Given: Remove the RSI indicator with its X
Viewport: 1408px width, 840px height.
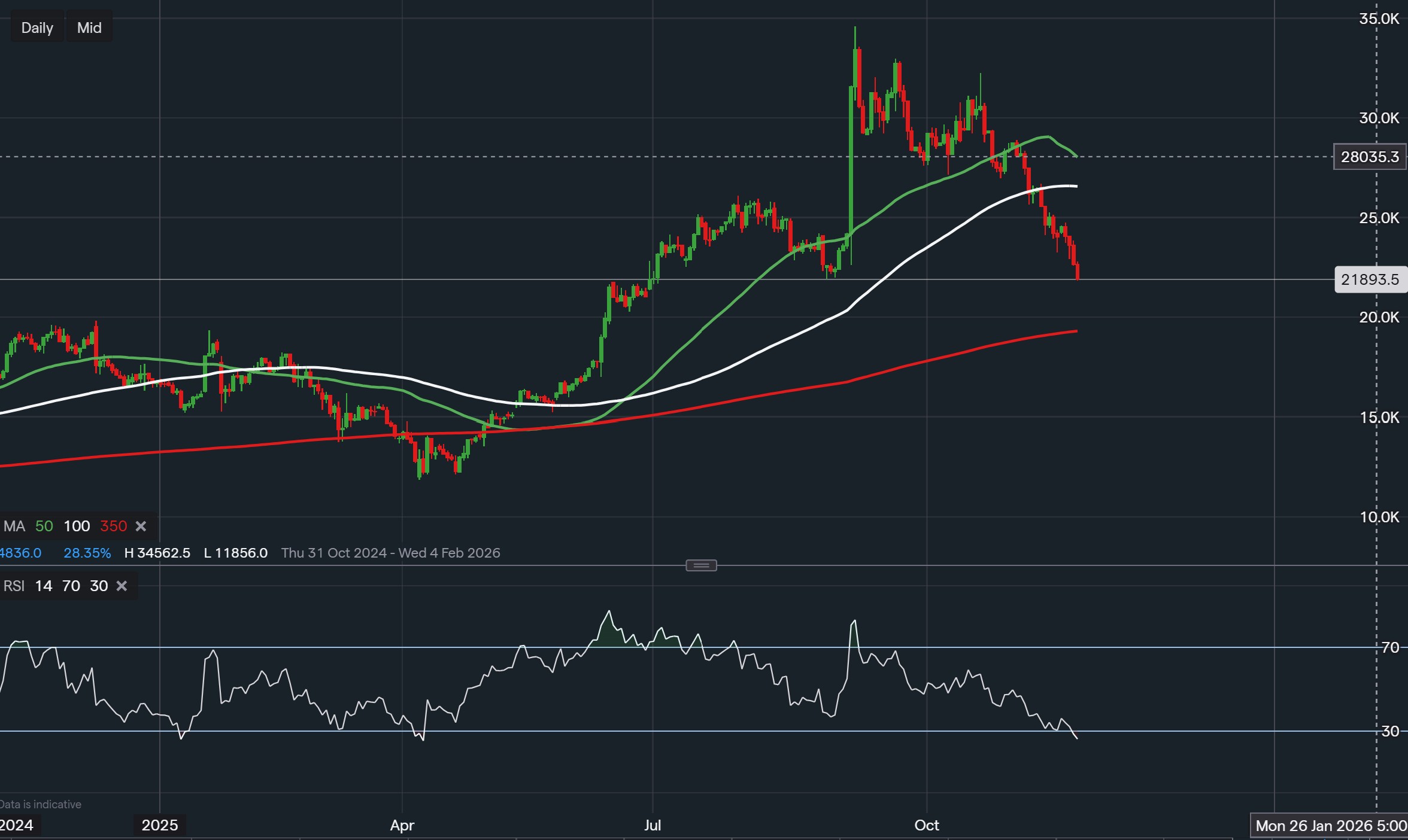Looking at the screenshot, I should pos(122,586).
